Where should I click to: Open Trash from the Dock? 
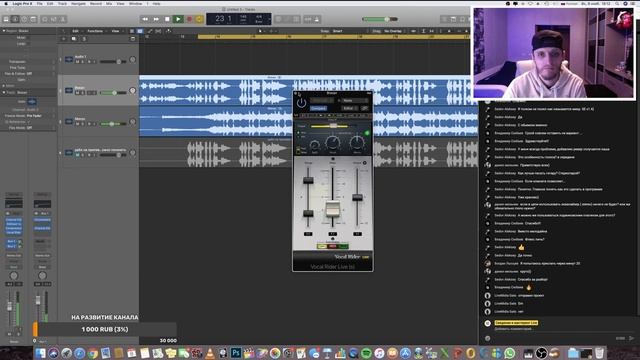[599, 353]
